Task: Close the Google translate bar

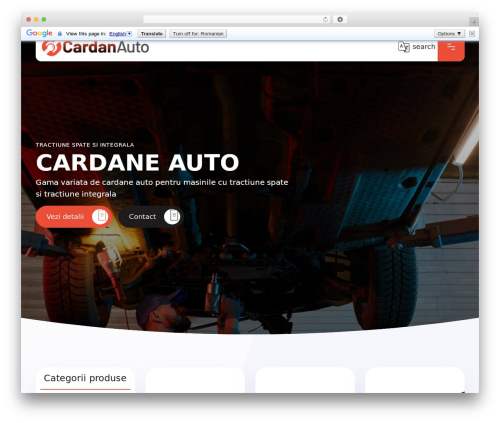Action: tap(472, 34)
